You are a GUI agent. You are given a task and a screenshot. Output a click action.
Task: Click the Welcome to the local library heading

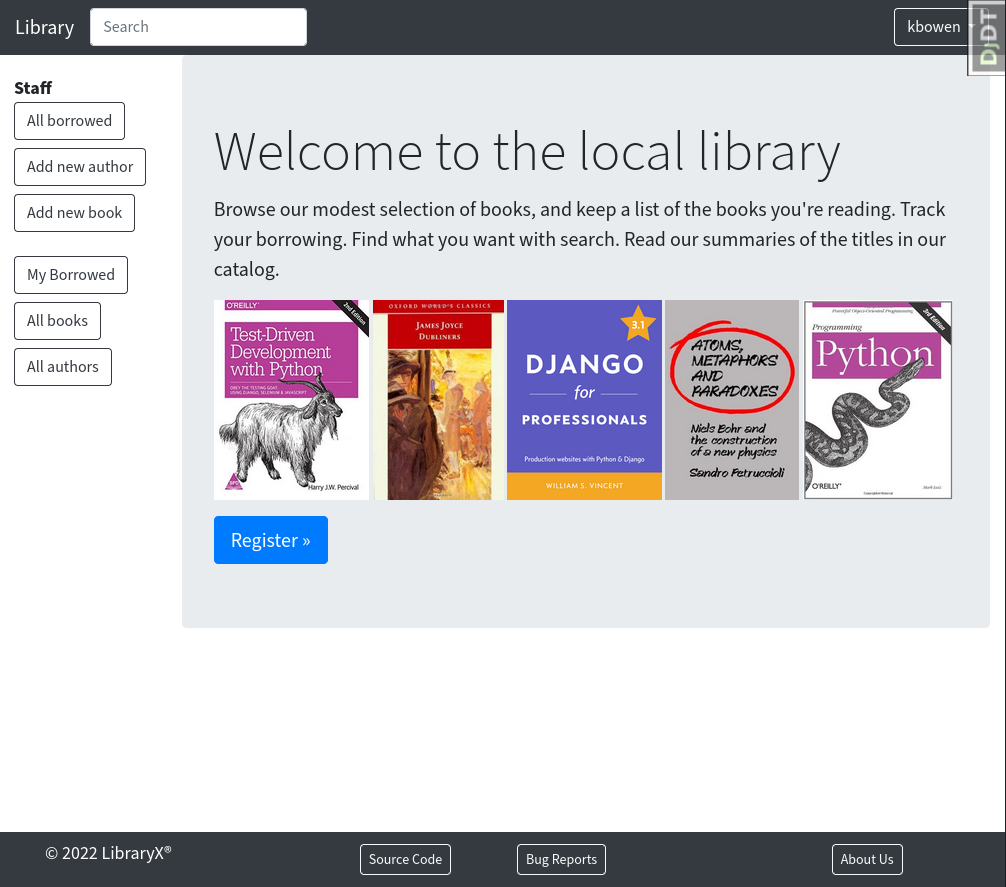click(527, 153)
